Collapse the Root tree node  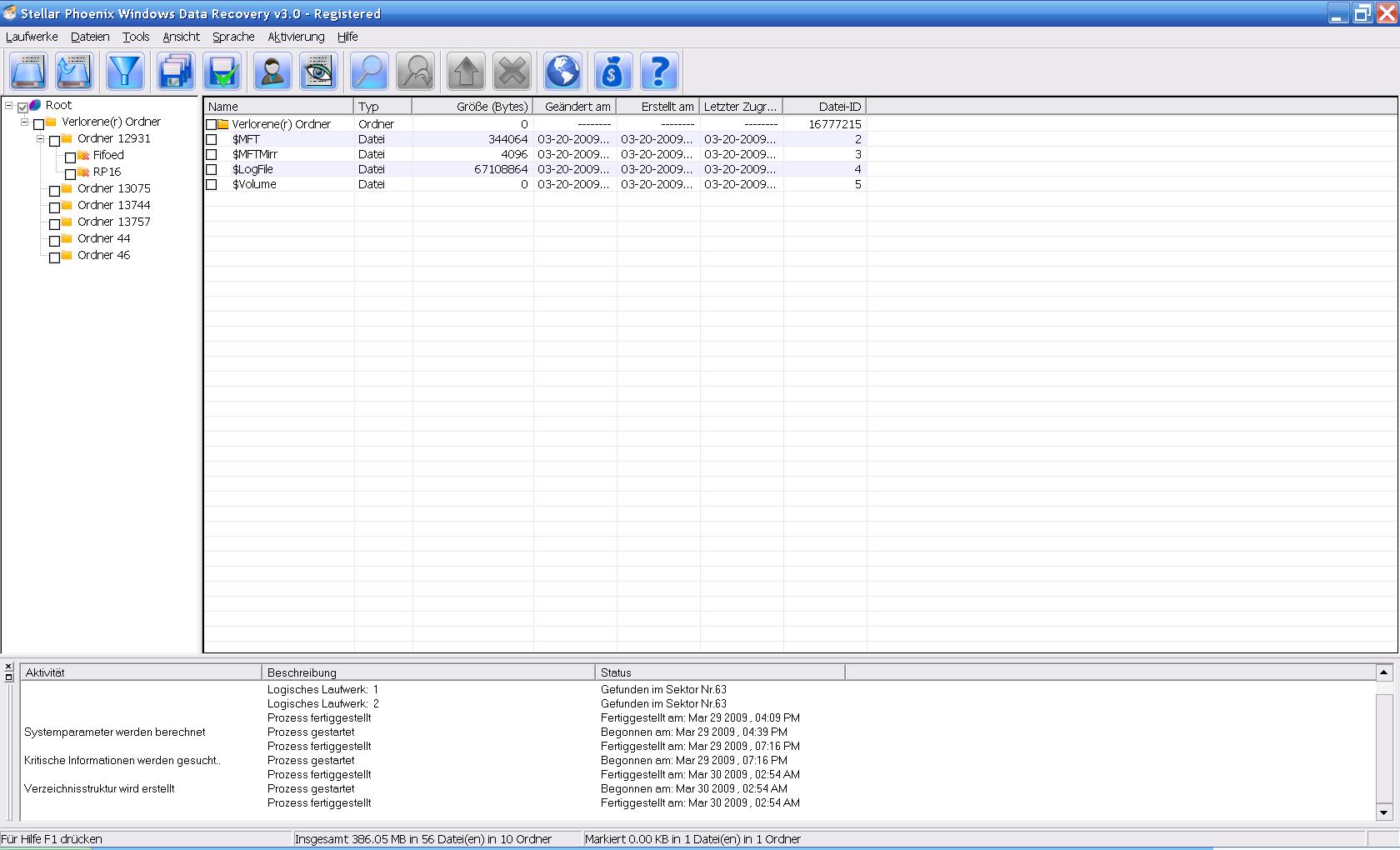8,106
